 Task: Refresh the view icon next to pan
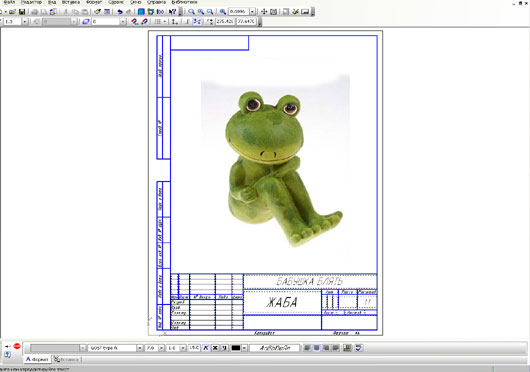click(x=274, y=11)
